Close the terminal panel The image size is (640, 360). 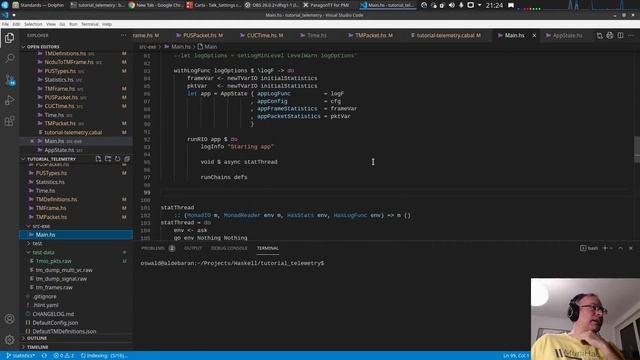(x=631, y=248)
